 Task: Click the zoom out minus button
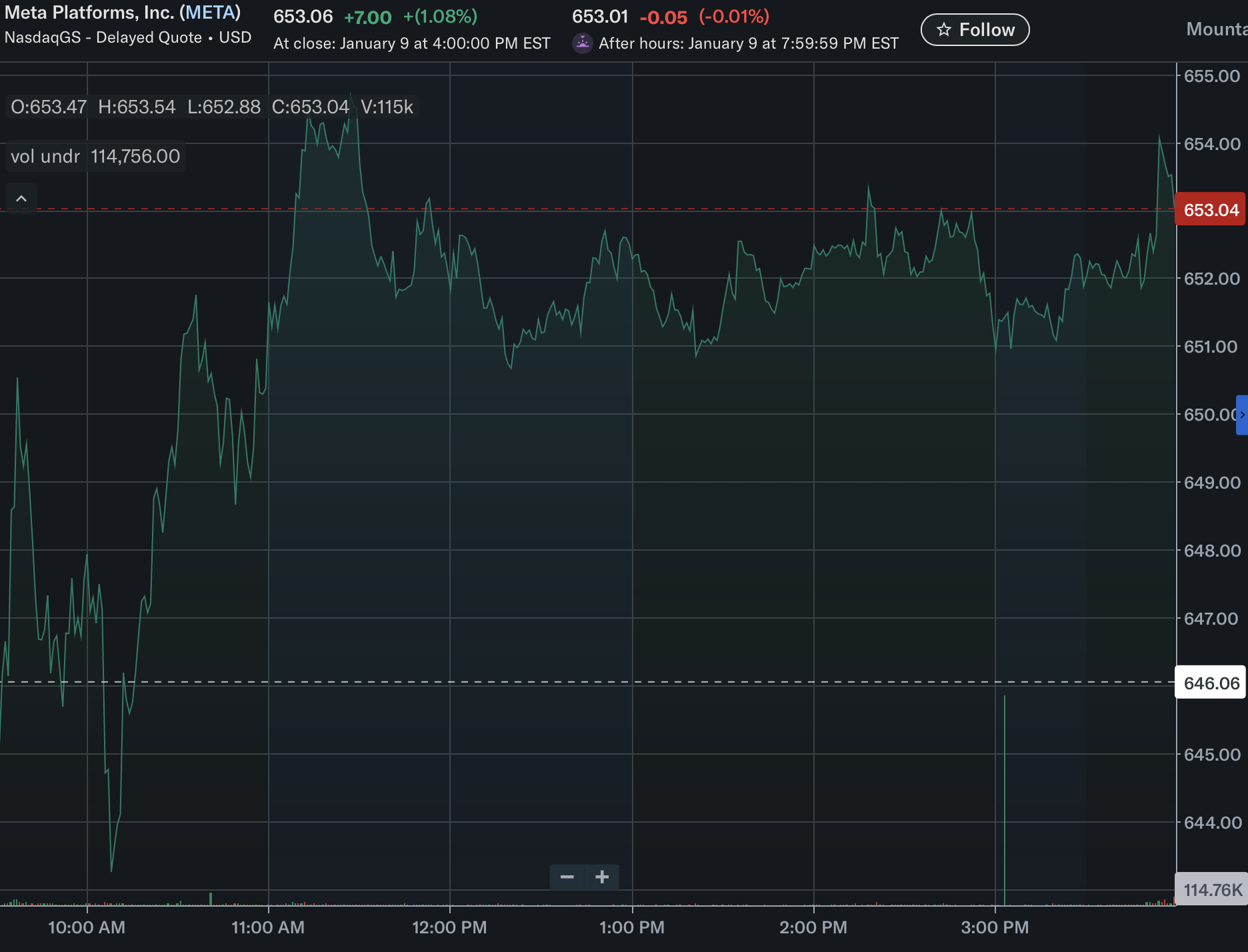point(567,877)
